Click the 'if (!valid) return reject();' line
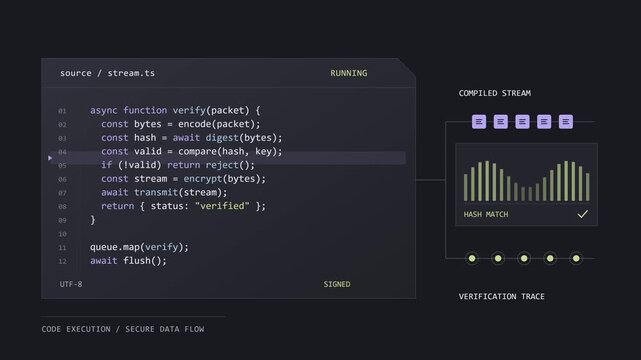 pos(178,165)
